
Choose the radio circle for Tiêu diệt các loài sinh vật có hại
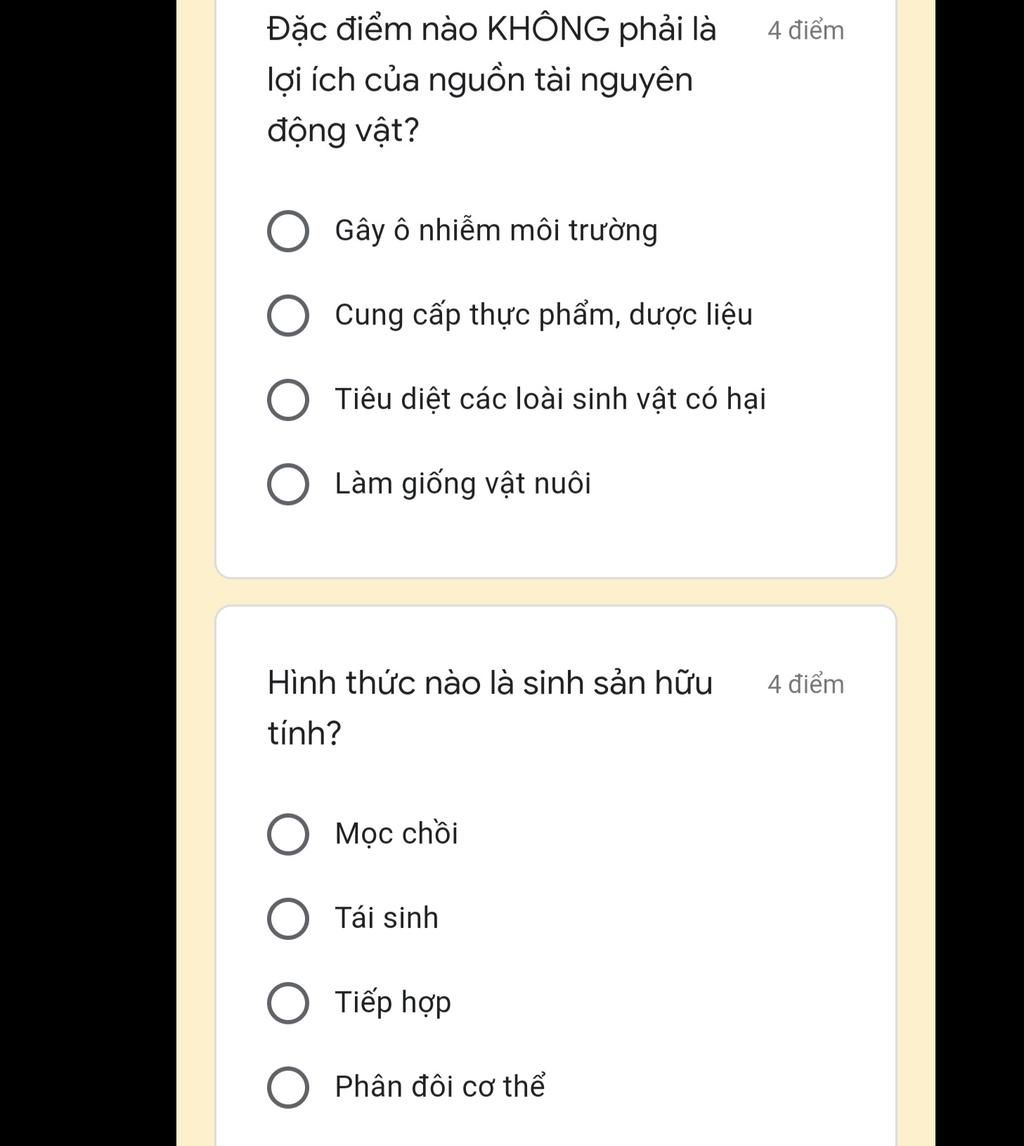point(287,400)
